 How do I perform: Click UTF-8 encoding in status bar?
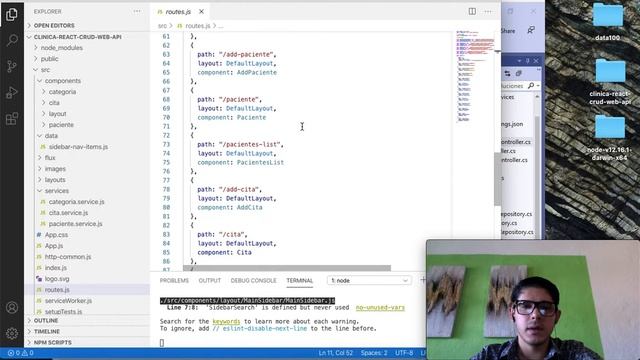404,353
